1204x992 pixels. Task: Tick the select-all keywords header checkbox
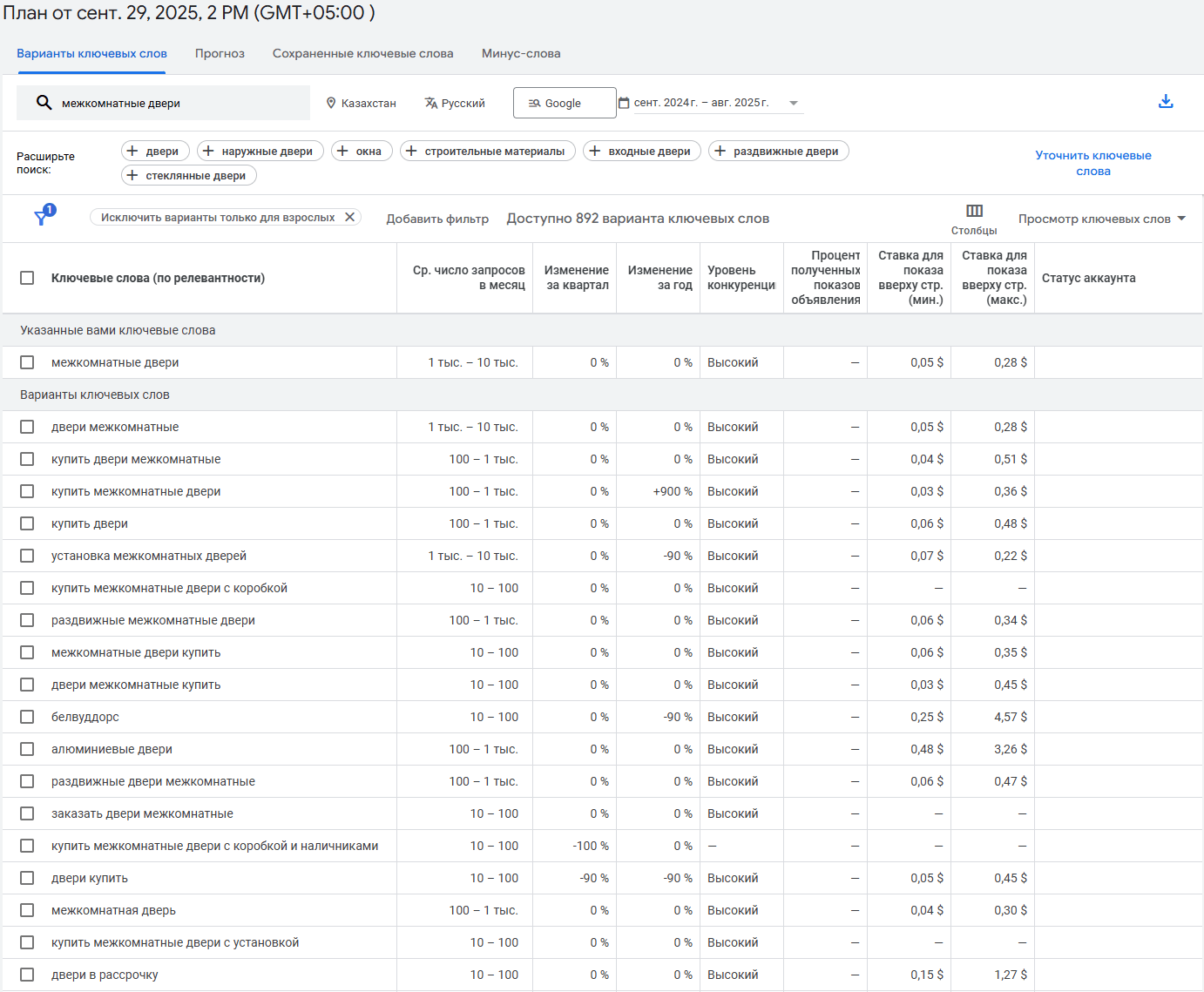point(27,278)
